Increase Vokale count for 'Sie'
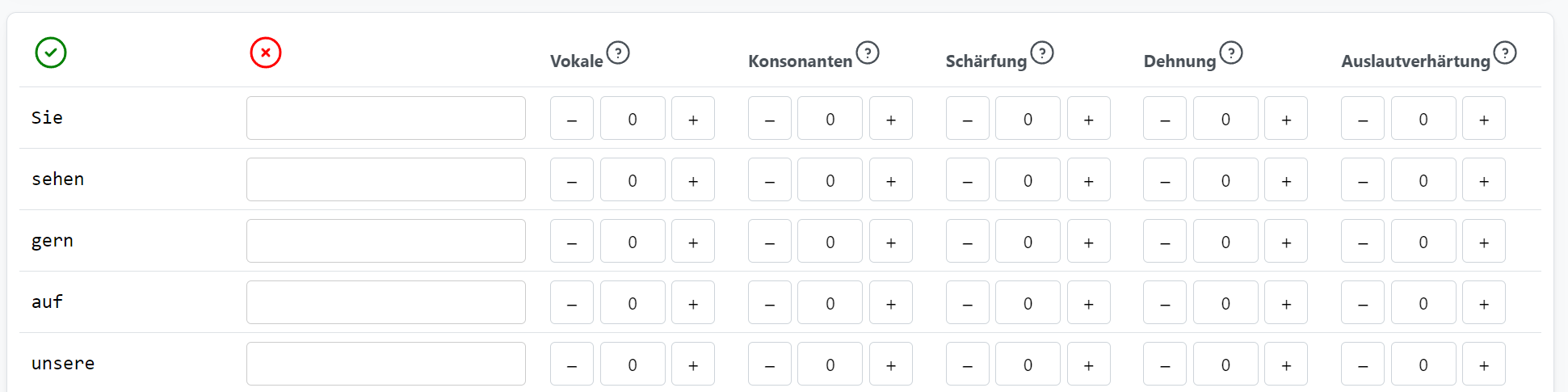Screen dimensions: 1568x392 pyautogui.click(x=693, y=119)
